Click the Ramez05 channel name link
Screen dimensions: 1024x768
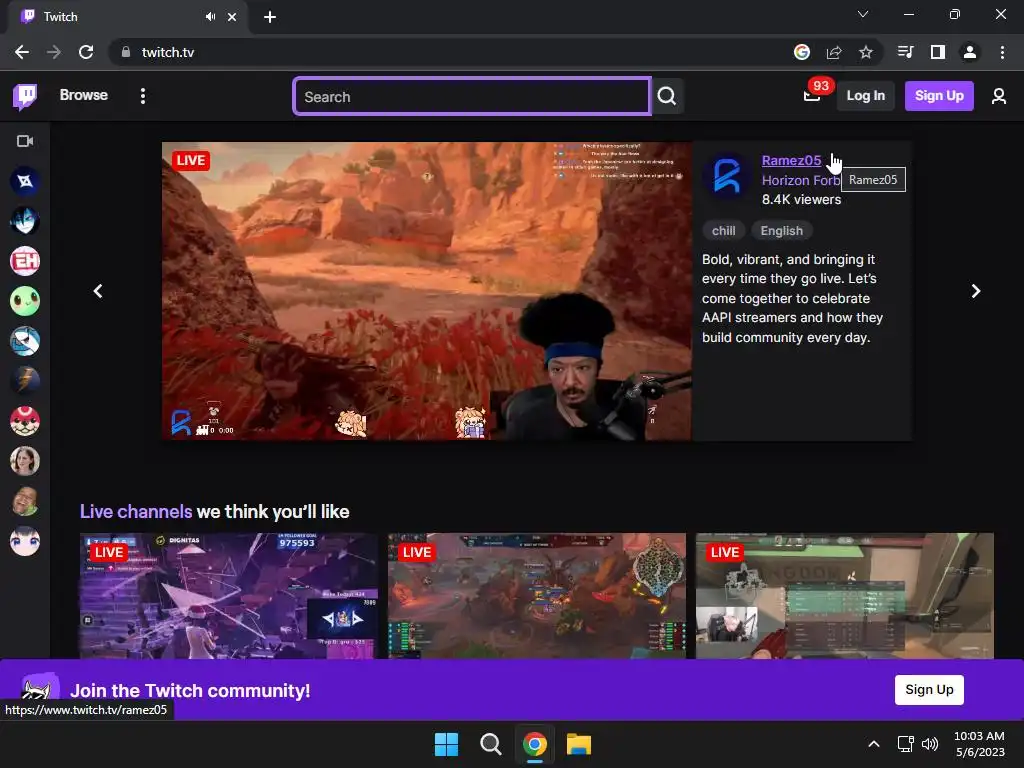point(791,161)
